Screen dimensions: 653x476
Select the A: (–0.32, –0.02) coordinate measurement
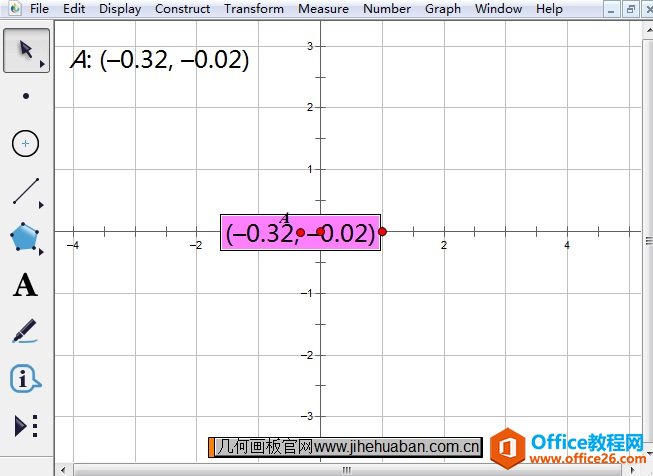pyautogui.click(x=160, y=60)
